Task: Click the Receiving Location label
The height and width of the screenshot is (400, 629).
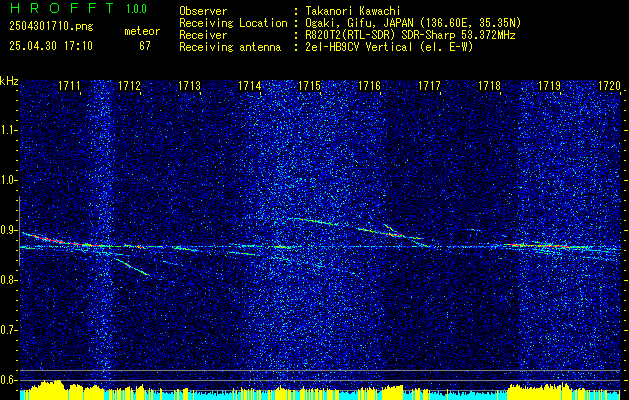Action: pyautogui.click(x=233, y=23)
